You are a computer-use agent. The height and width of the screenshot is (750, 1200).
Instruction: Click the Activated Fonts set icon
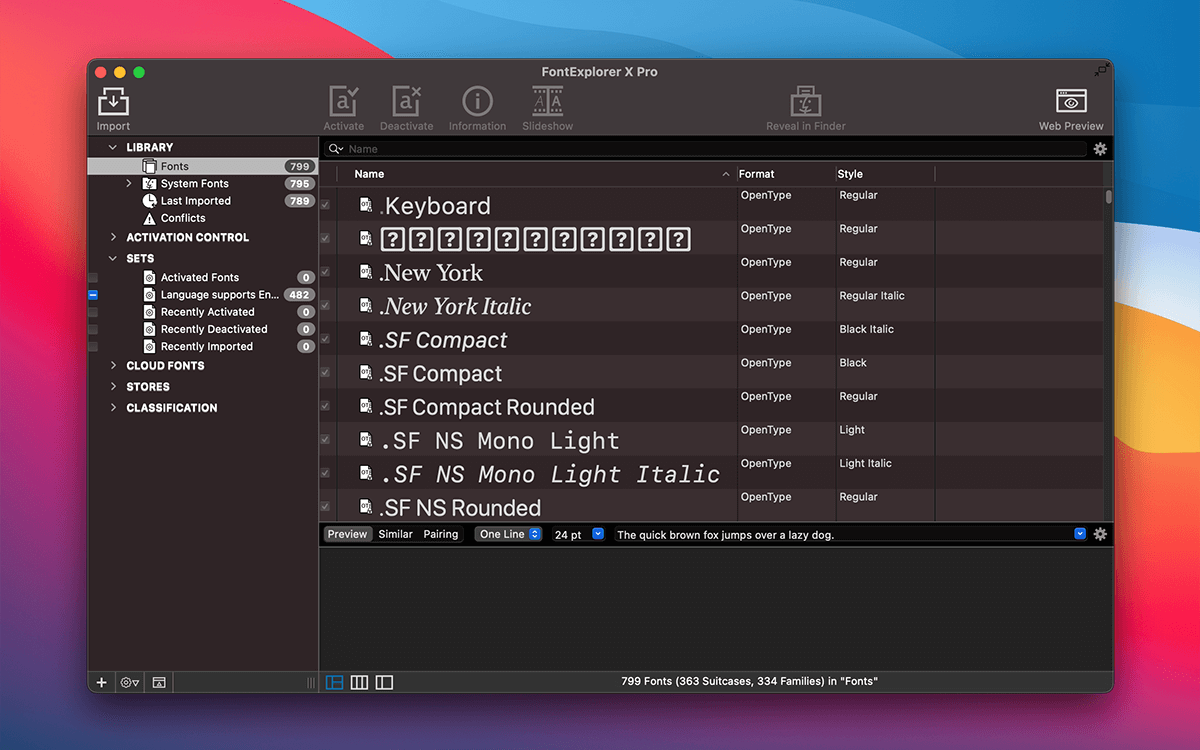coord(150,277)
